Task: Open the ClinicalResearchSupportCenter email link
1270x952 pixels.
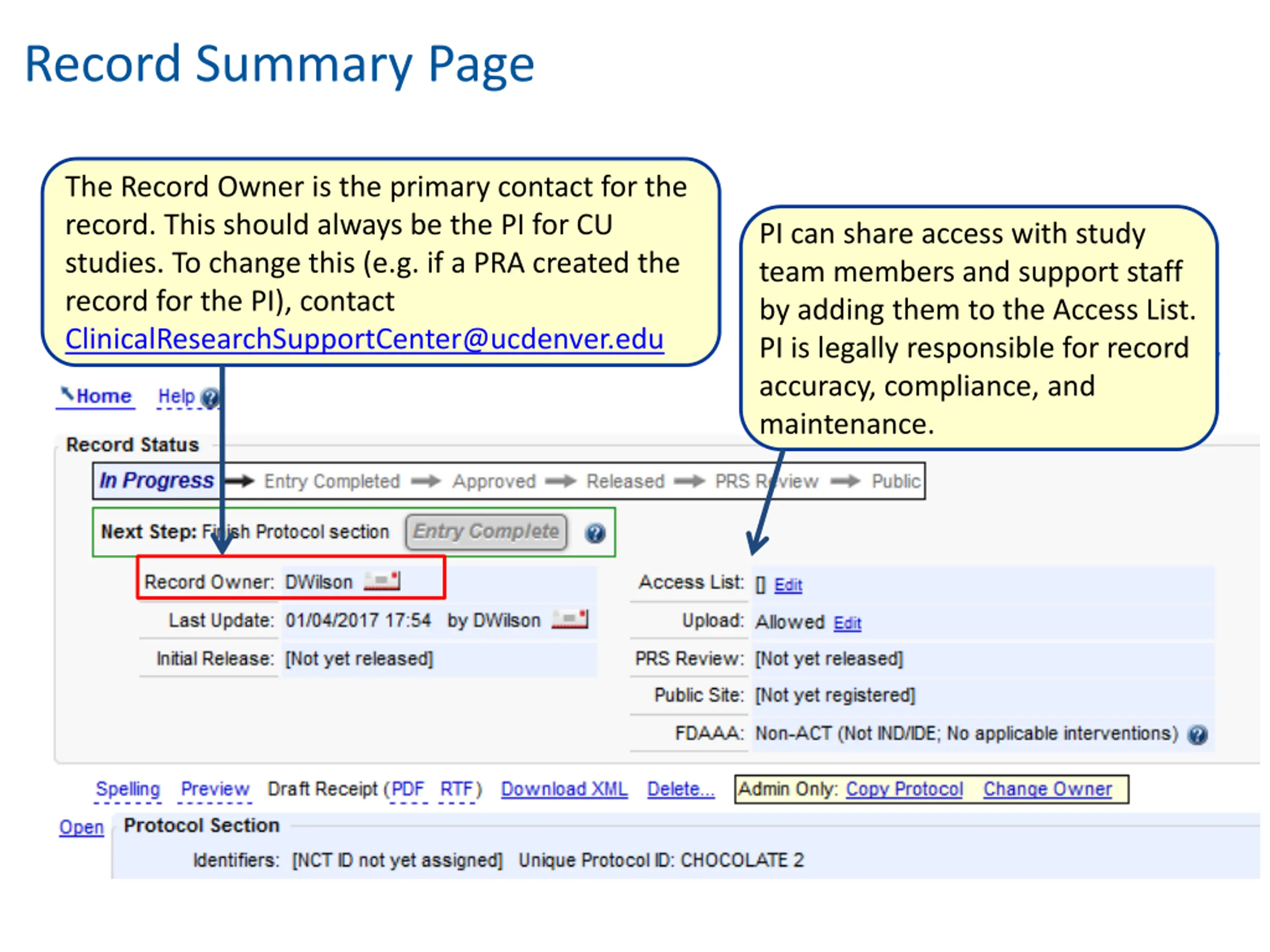Action: (365, 339)
